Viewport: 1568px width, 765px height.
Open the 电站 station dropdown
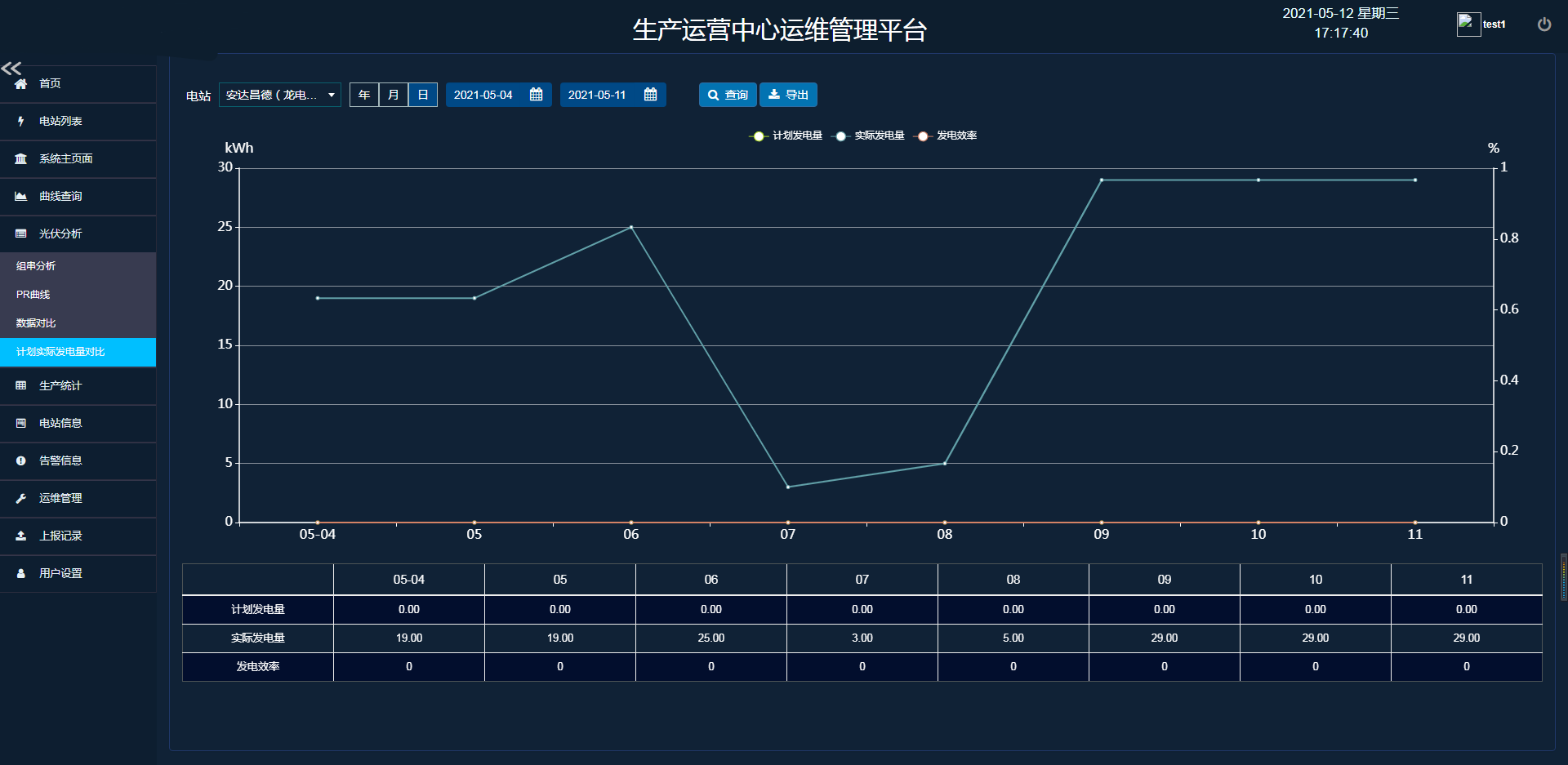click(279, 95)
